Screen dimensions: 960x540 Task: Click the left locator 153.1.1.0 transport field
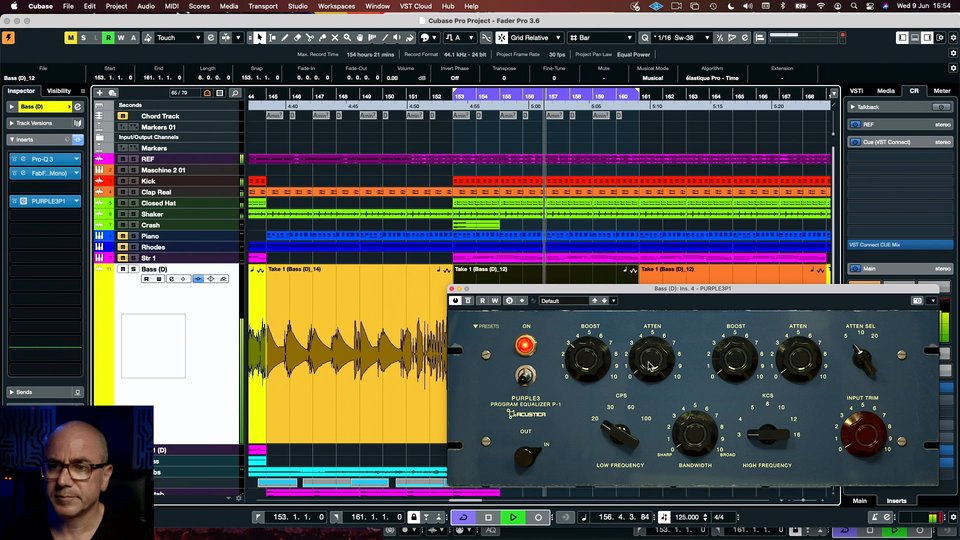pos(298,517)
